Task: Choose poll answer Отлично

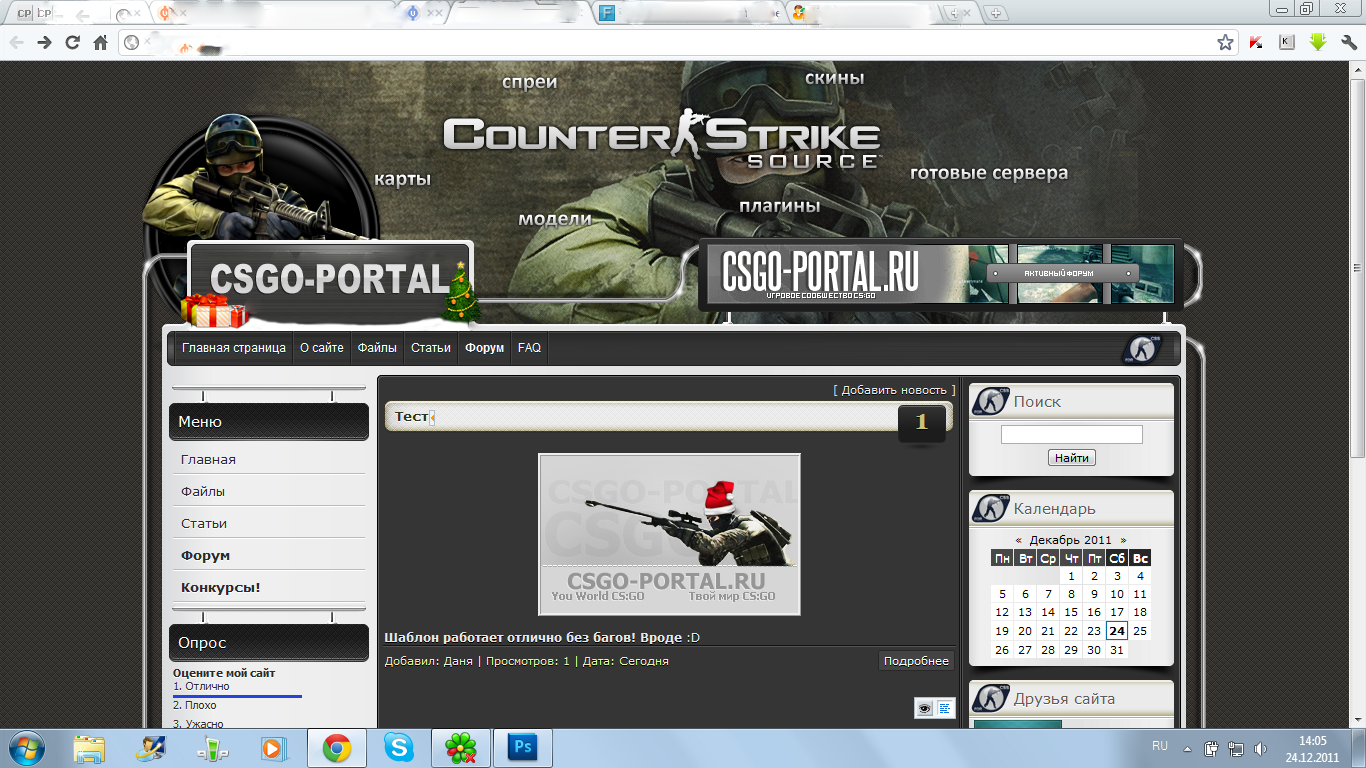Action: pyautogui.click(x=201, y=686)
